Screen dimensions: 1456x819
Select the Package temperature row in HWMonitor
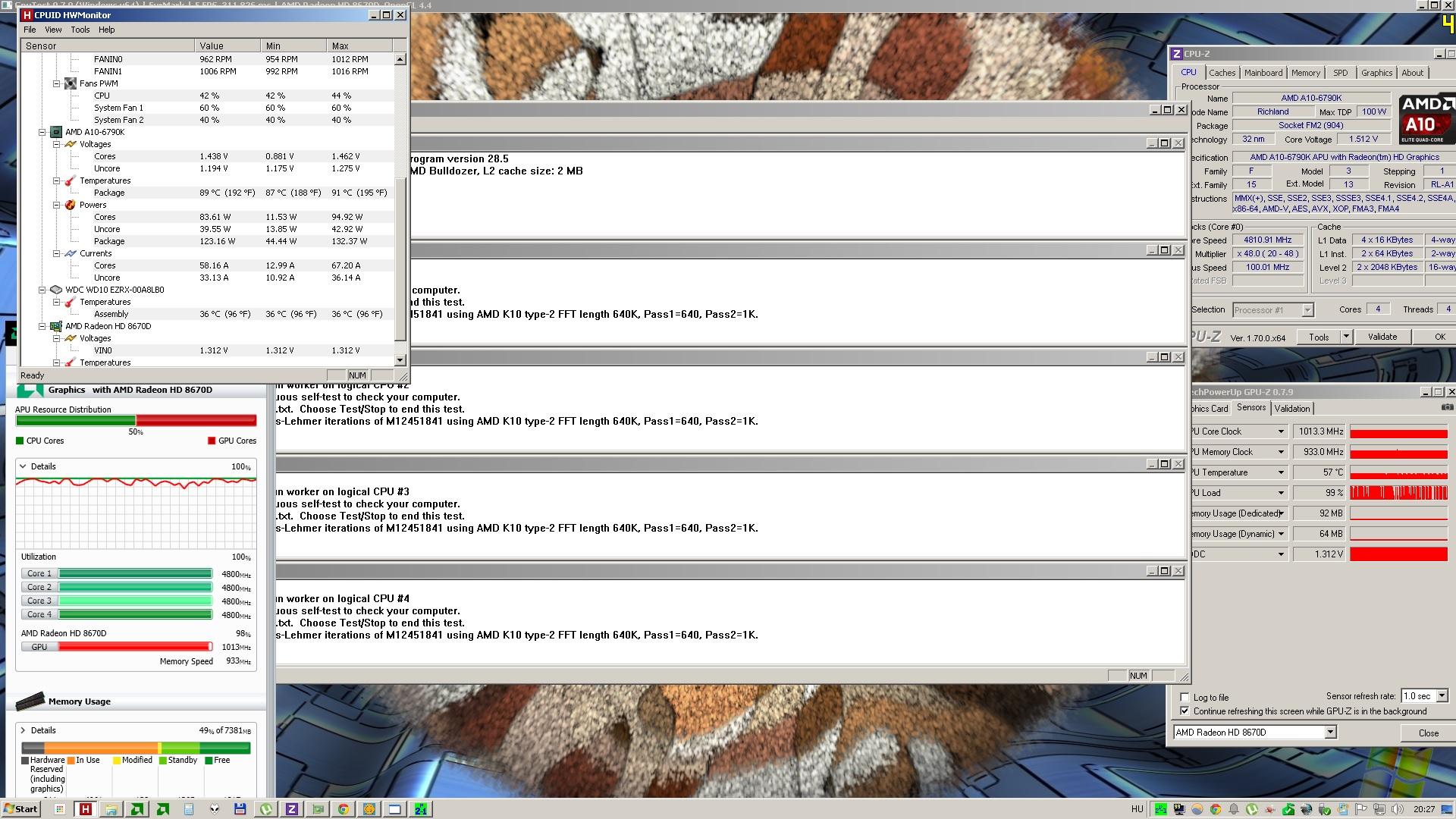coord(209,193)
